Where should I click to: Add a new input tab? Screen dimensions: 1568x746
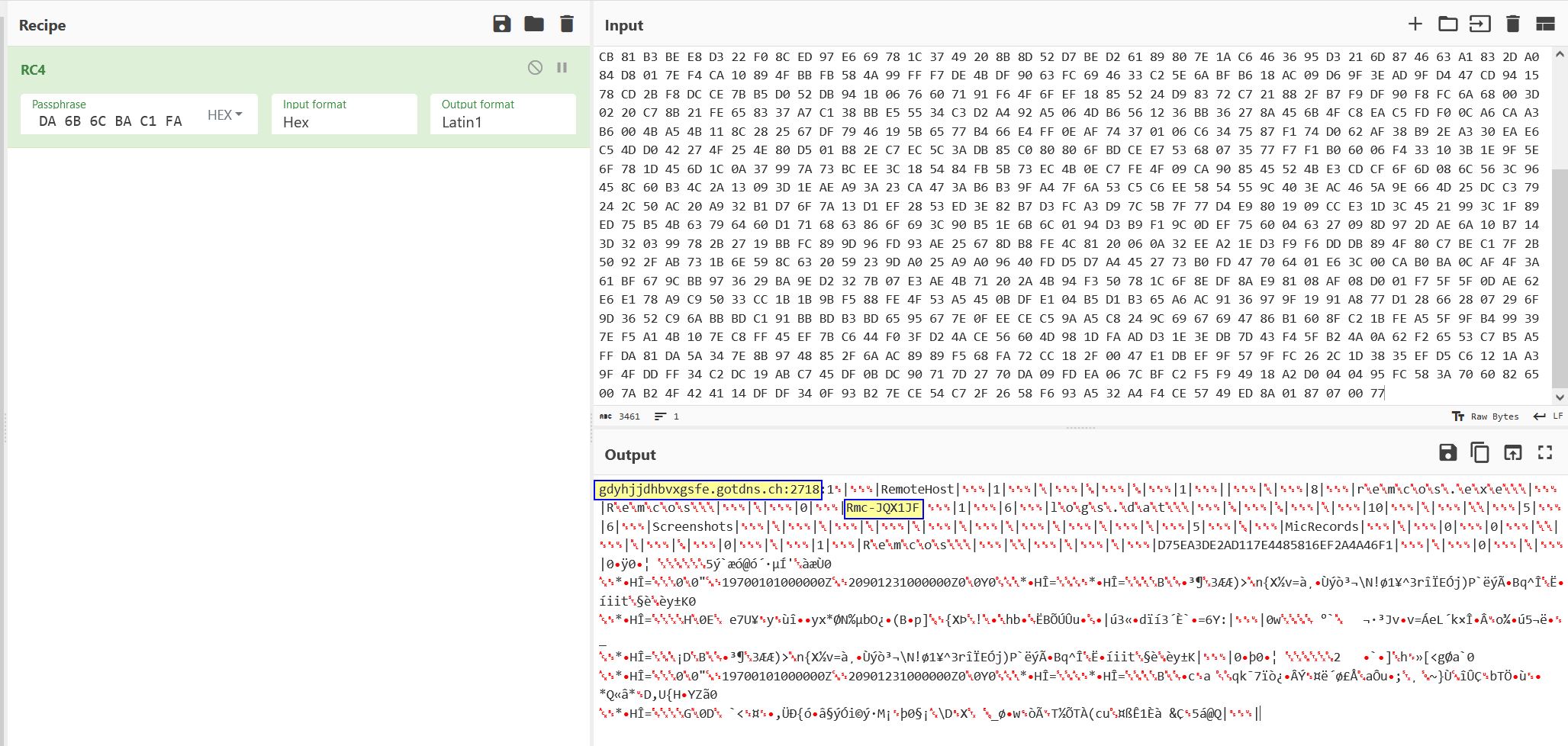click(x=1415, y=24)
